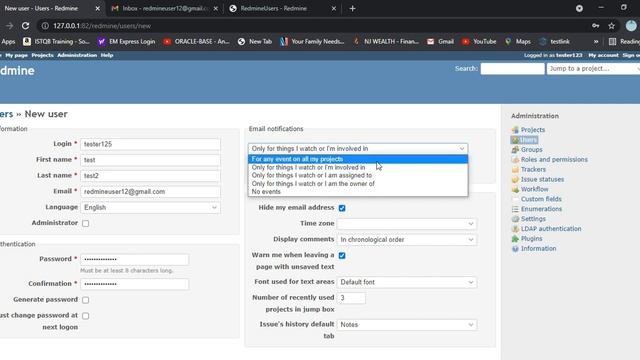Choose Only for things I am assigned to
The width and height of the screenshot is (640, 360).
click(x=358, y=176)
